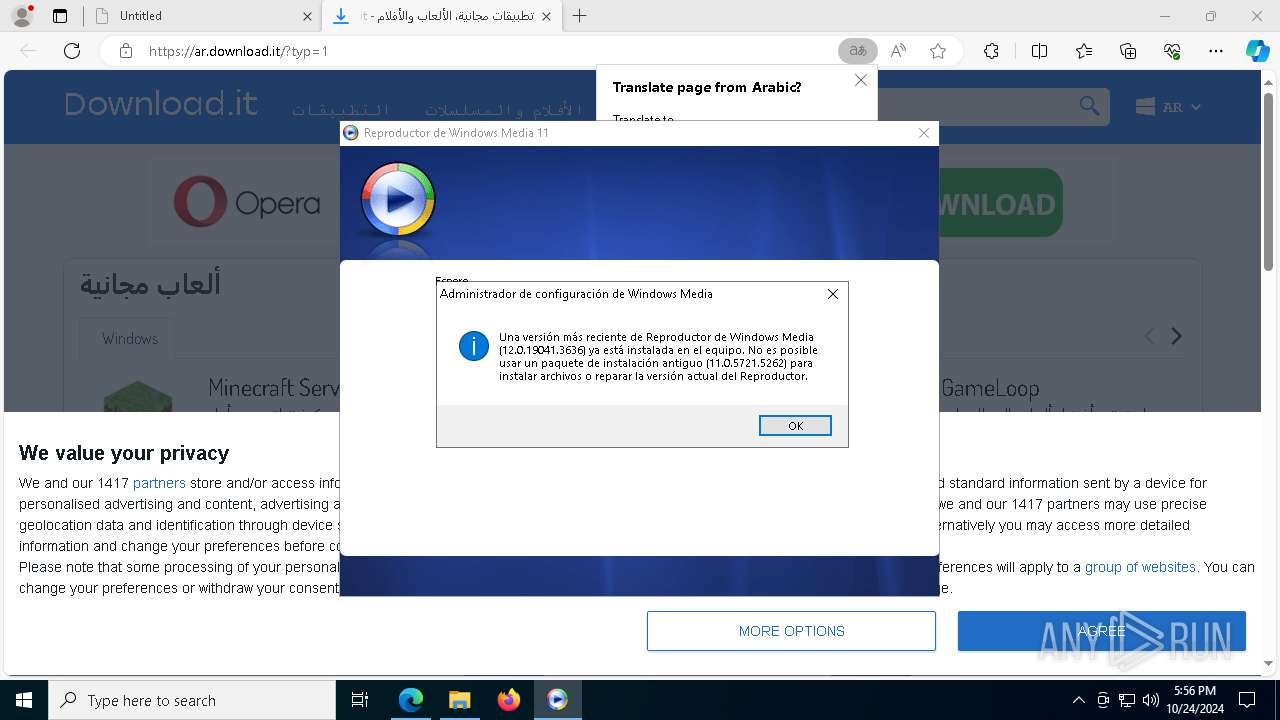Go to next games carousel arrow

[1177, 337]
